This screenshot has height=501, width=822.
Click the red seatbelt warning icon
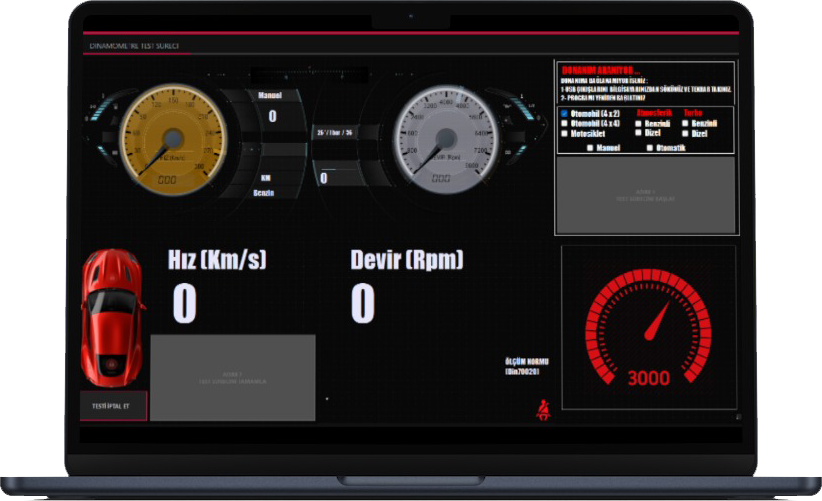coord(545,409)
